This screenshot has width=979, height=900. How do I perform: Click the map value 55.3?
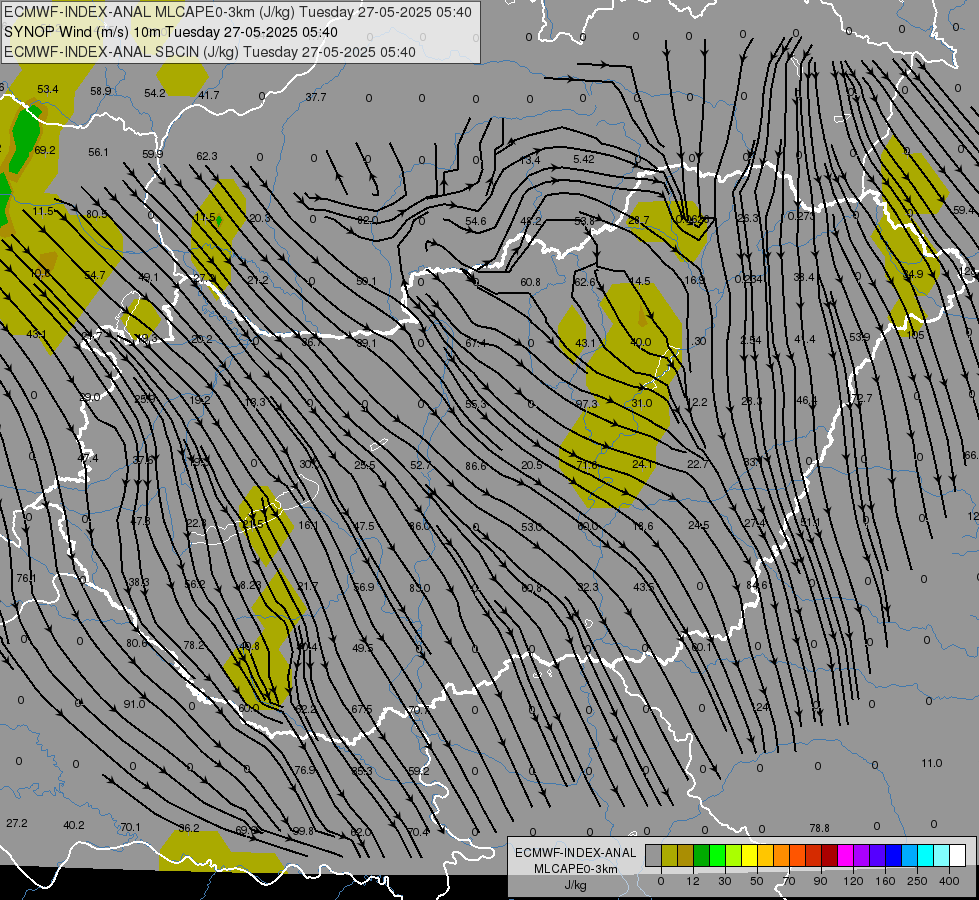coord(476,404)
